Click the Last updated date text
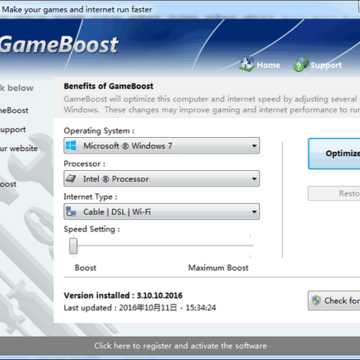This screenshot has width=360, height=360. tap(140, 307)
